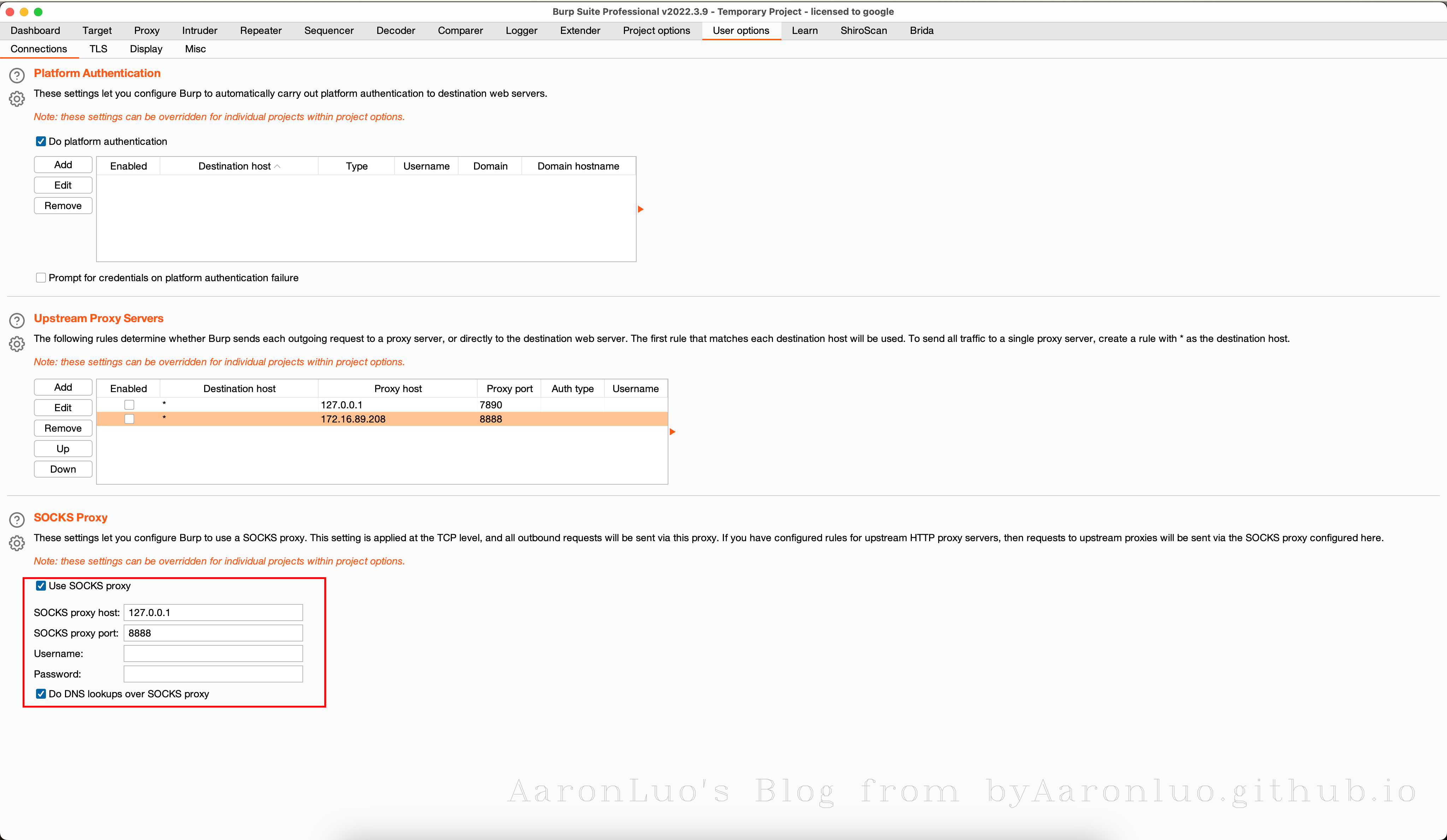This screenshot has width=1447, height=840.
Task: Open the TLS sub-tab
Action: click(98, 49)
